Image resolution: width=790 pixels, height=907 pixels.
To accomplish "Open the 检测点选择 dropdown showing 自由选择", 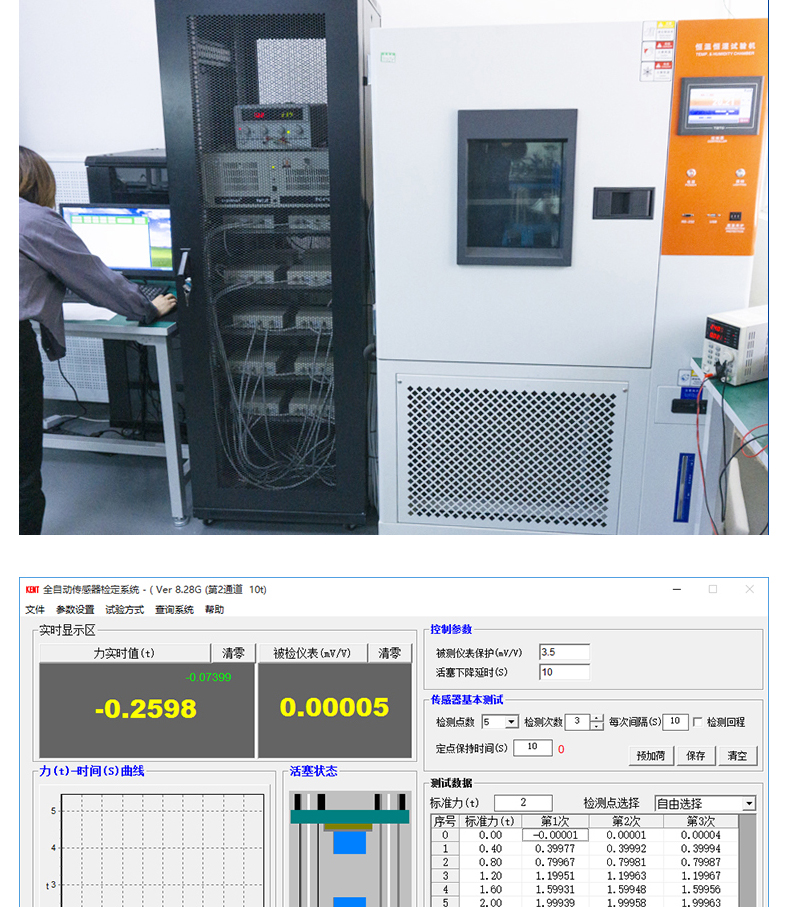I will 748,804.
